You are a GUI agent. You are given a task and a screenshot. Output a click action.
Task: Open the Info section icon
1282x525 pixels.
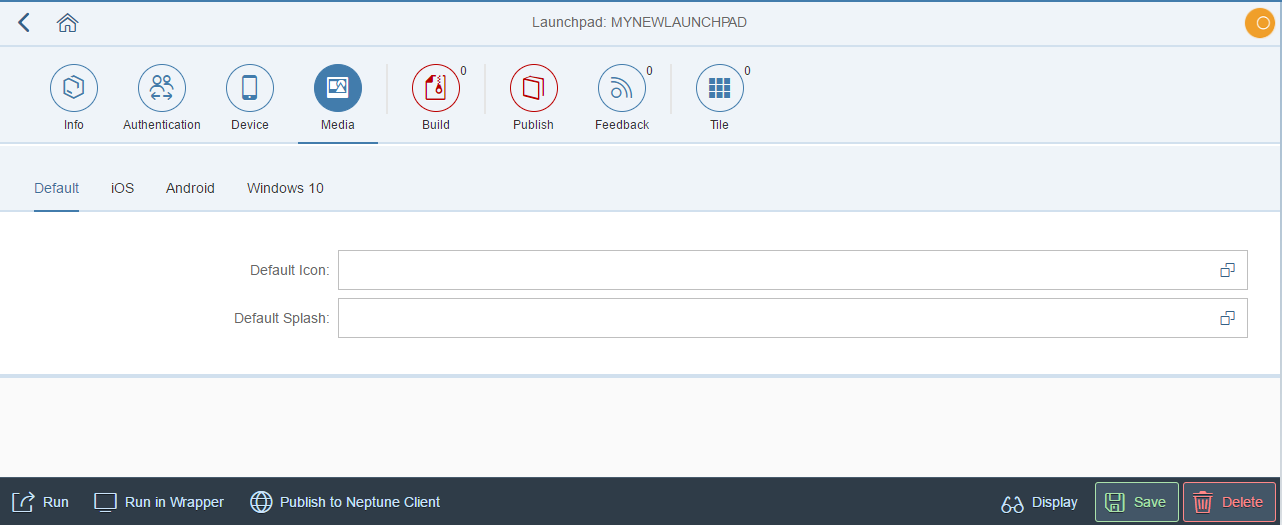tap(74, 88)
